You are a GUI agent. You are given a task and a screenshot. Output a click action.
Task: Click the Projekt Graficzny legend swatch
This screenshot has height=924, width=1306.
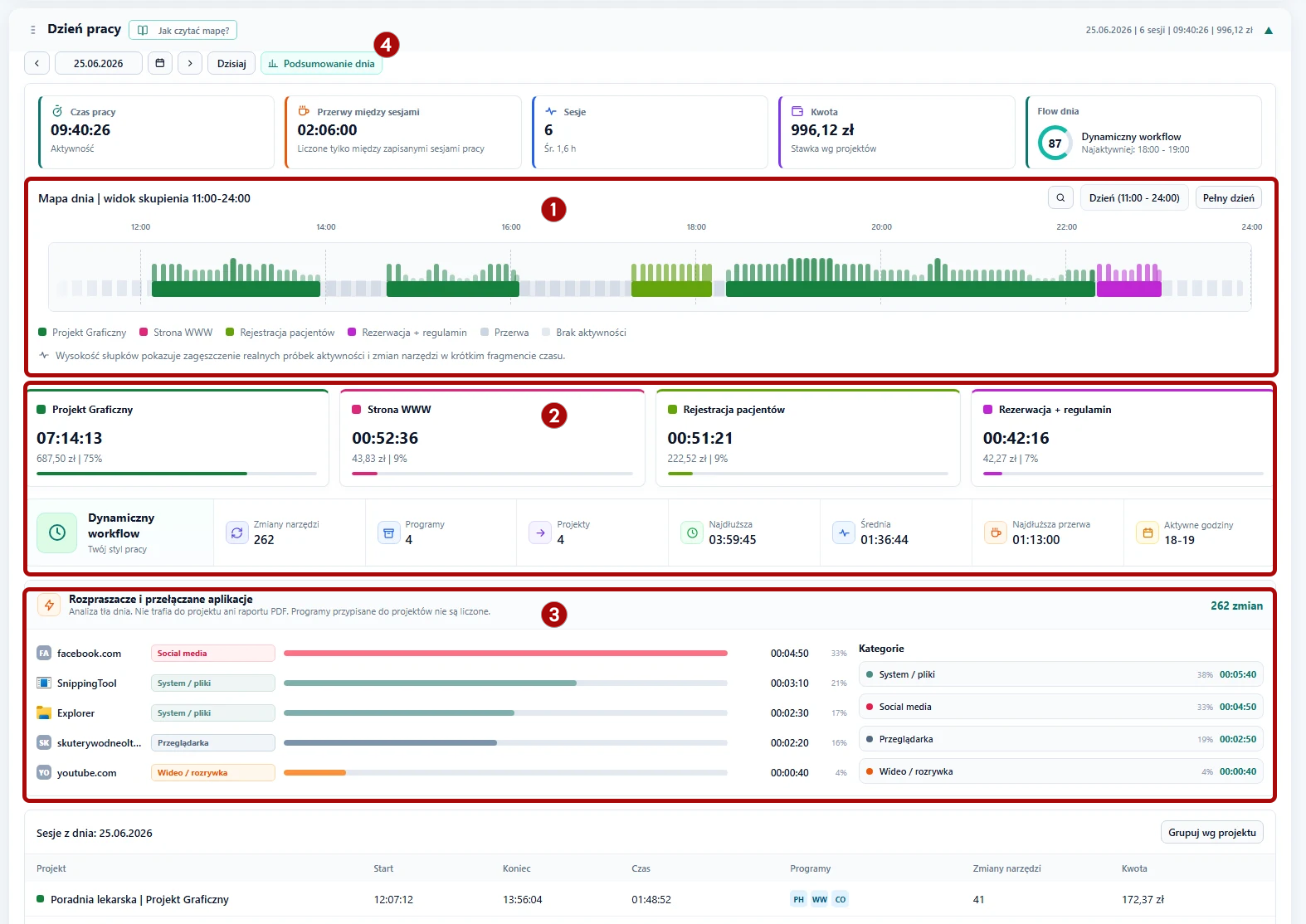click(42, 333)
